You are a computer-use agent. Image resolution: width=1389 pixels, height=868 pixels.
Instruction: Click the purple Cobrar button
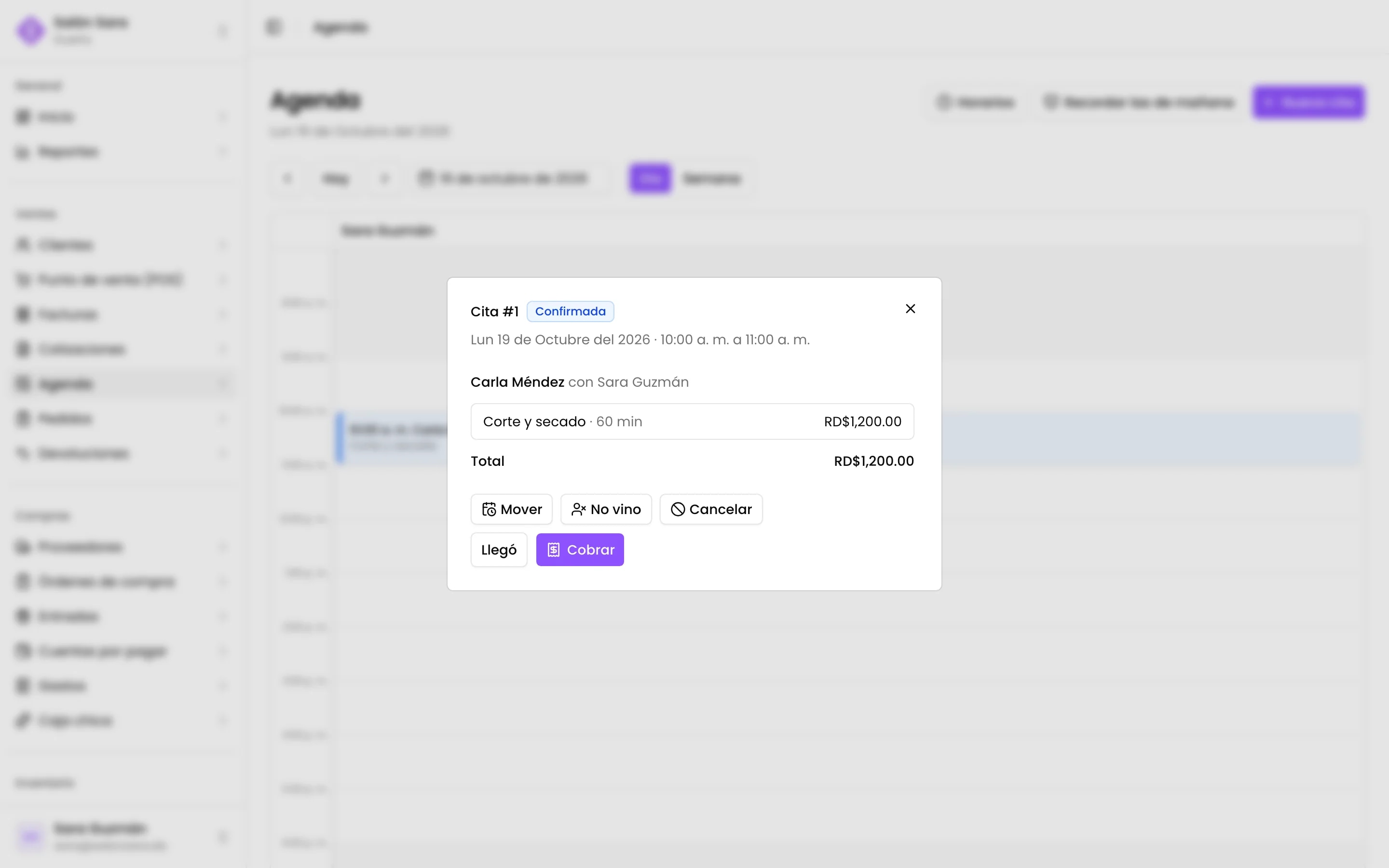click(580, 550)
